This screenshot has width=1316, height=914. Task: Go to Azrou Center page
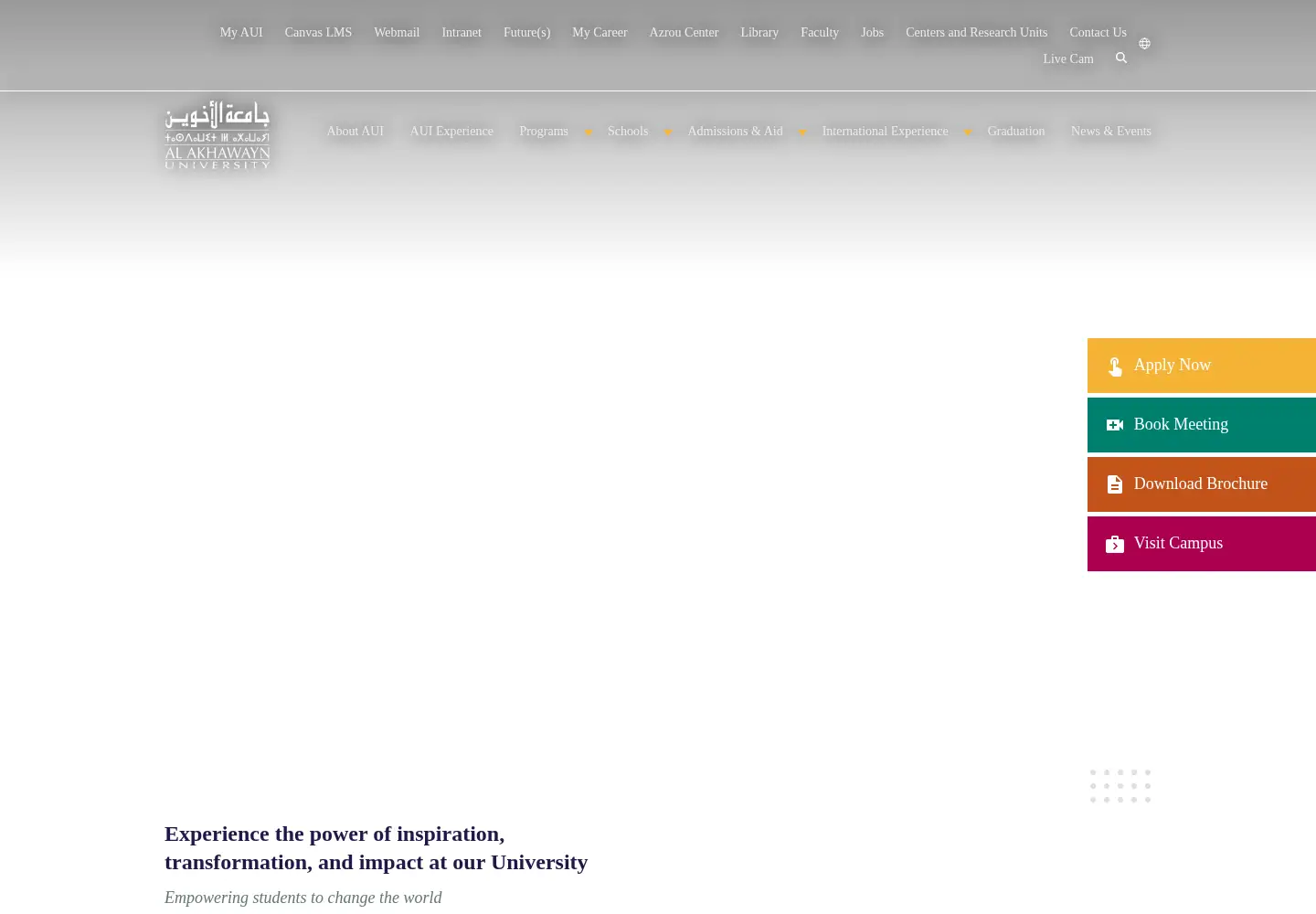pyautogui.click(x=684, y=33)
